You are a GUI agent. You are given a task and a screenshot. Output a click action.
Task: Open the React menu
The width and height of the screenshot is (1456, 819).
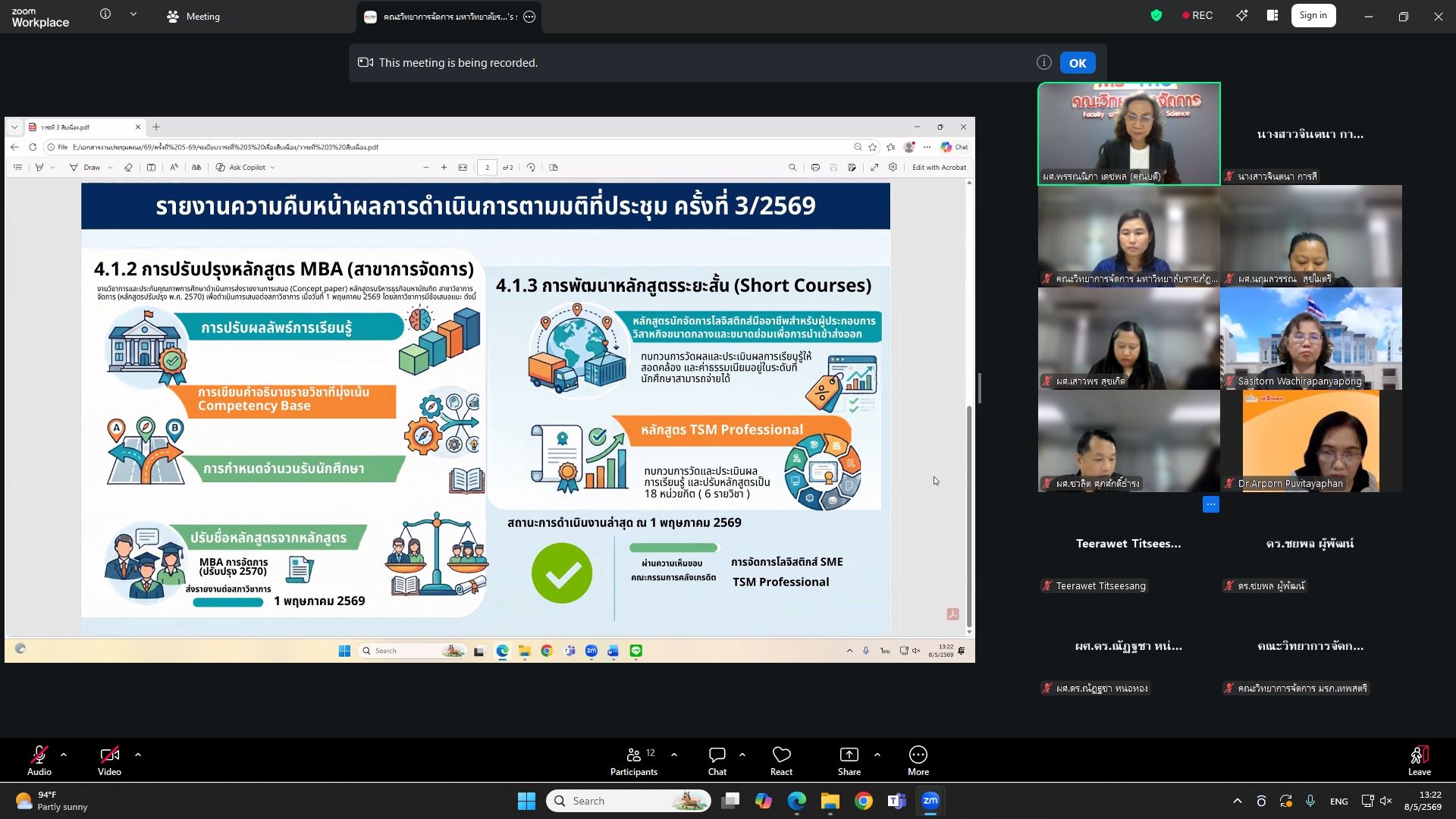click(781, 761)
